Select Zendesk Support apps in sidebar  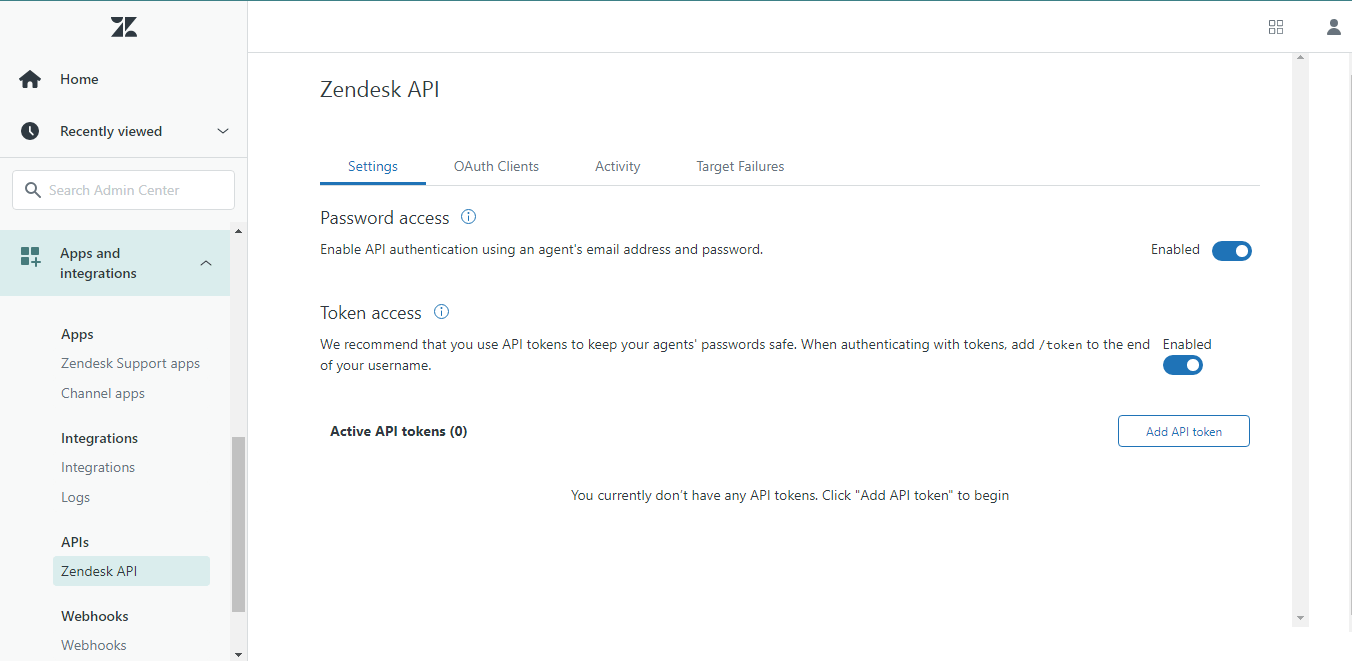point(130,362)
